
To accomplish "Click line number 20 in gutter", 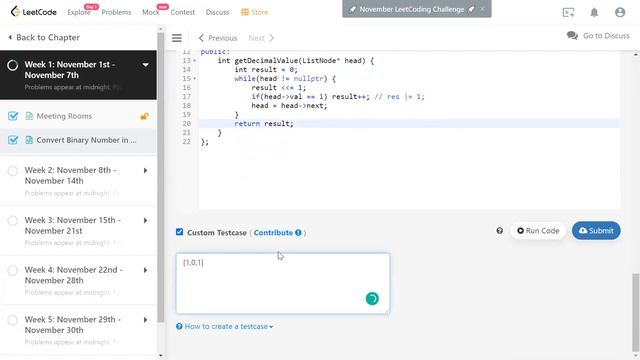I will coord(187,124).
